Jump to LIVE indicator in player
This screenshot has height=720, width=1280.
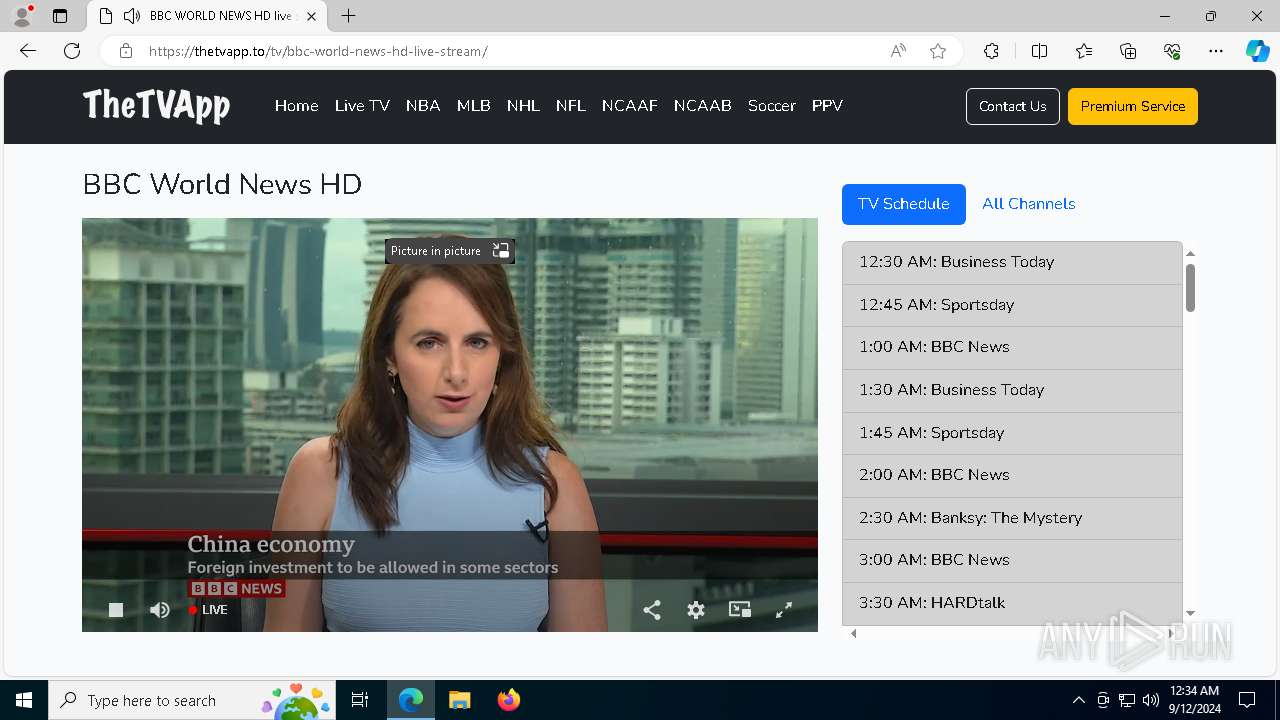pyautogui.click(x=208, y=610)
